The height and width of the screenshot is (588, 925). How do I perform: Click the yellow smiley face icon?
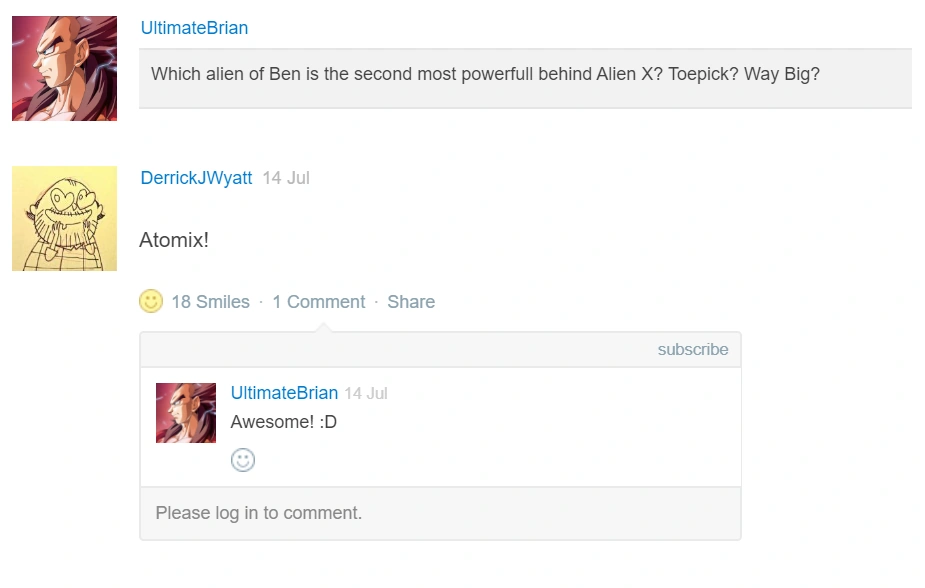(x=151, y=301)
